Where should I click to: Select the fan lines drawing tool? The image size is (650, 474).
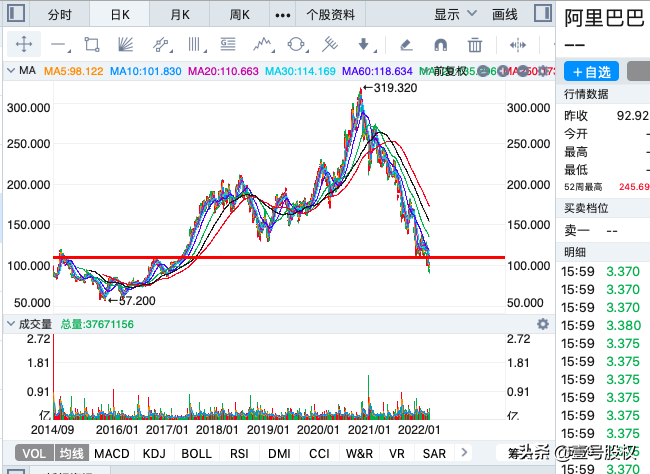pyautogui.click(x=126, y=44)
